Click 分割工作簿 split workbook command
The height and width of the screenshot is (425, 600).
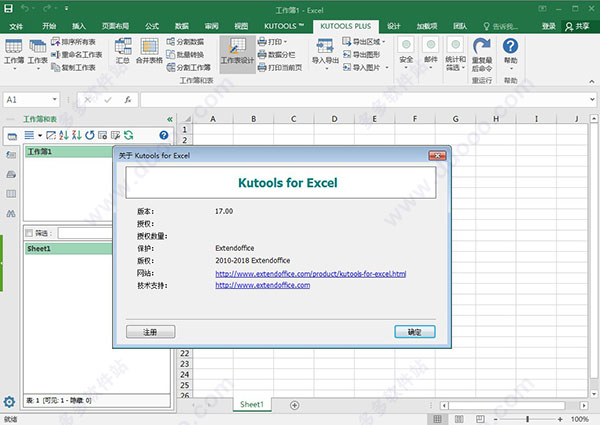tap(189, 67)
